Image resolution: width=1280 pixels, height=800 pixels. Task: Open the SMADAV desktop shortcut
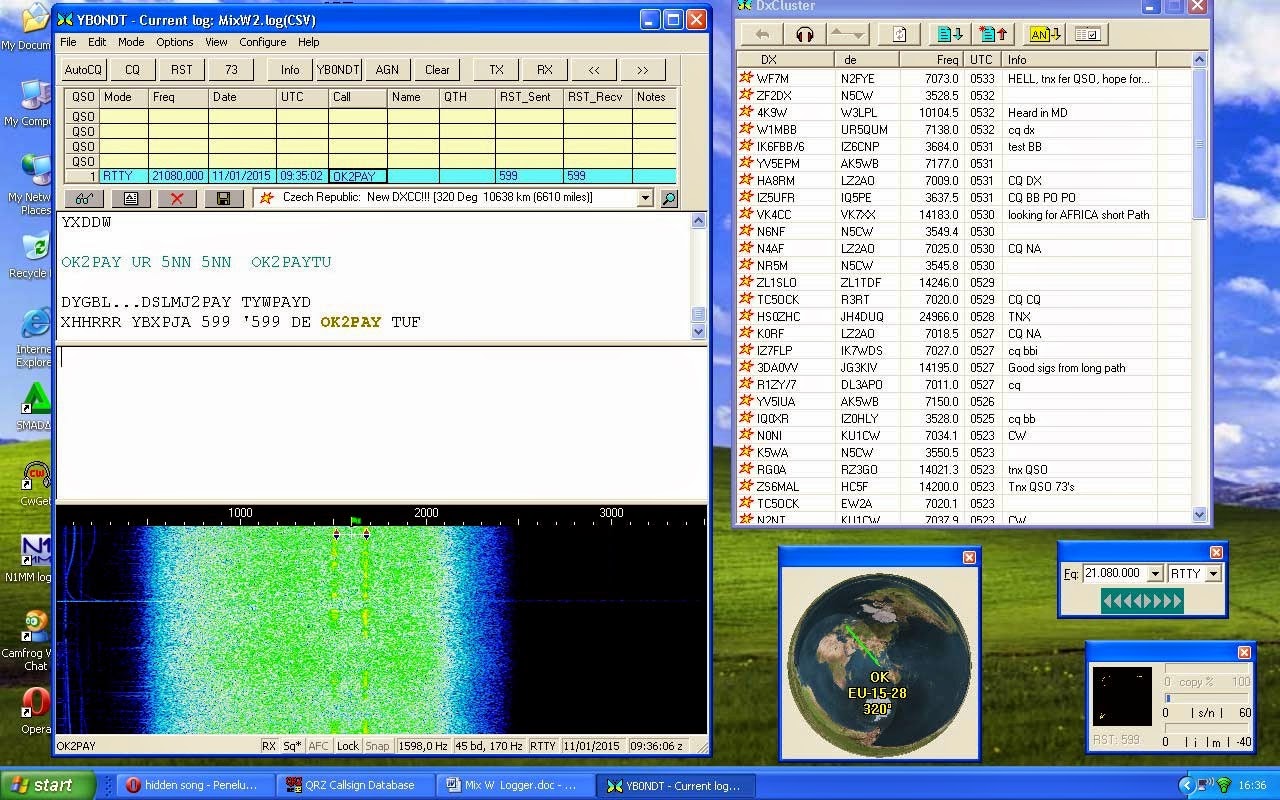[36, 406]
